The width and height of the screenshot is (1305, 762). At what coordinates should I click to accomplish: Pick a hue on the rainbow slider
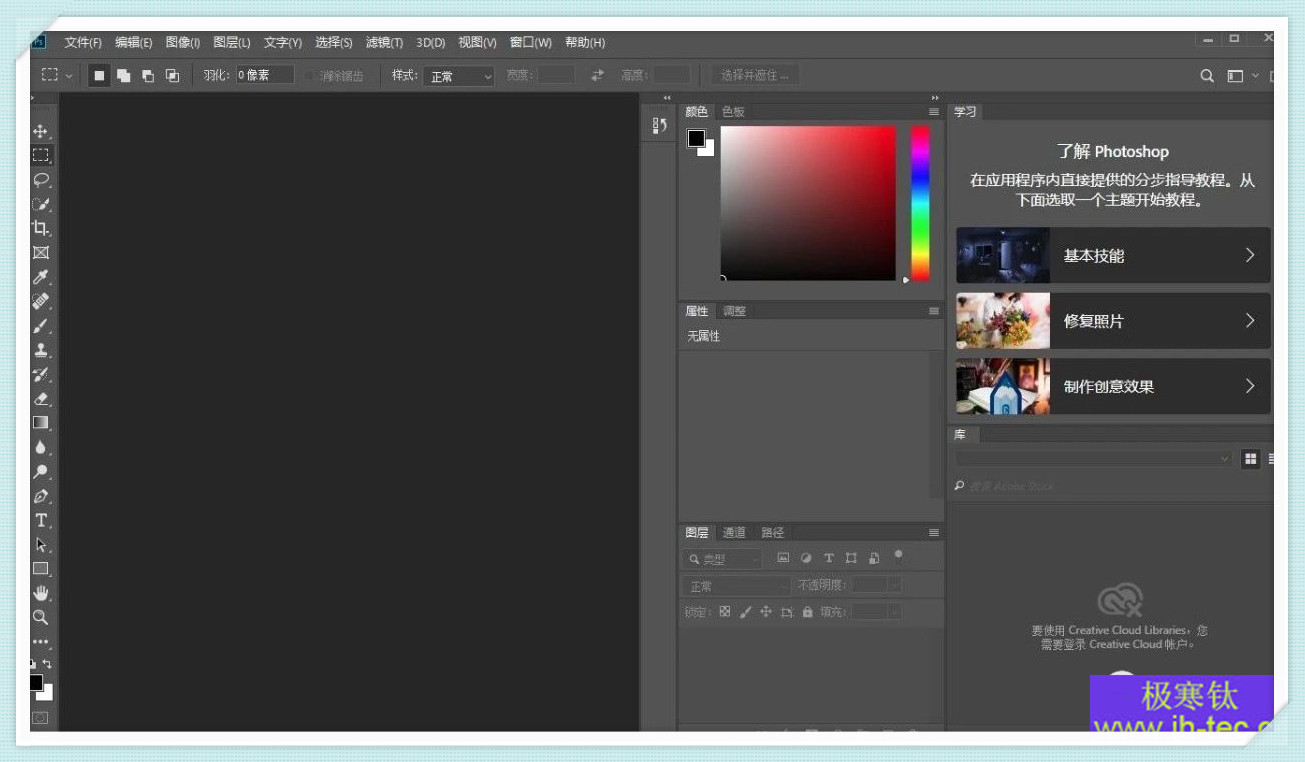pos(920,203)
